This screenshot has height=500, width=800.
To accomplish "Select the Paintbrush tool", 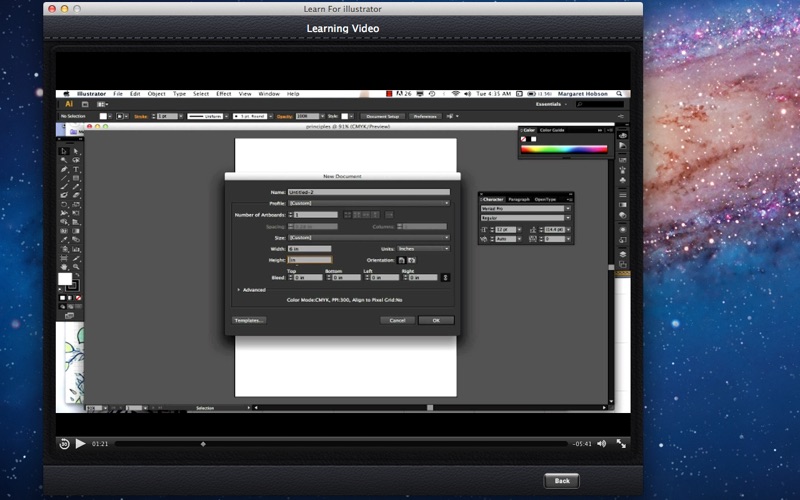I will coord(64,187).
